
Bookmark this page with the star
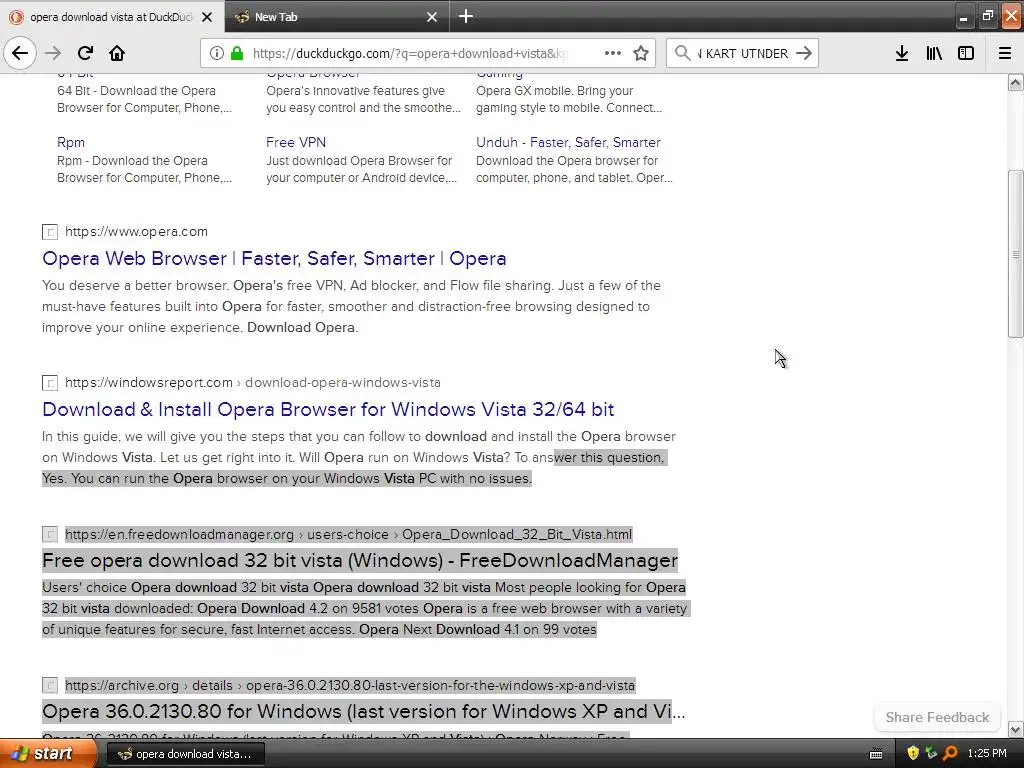[641, 53]
